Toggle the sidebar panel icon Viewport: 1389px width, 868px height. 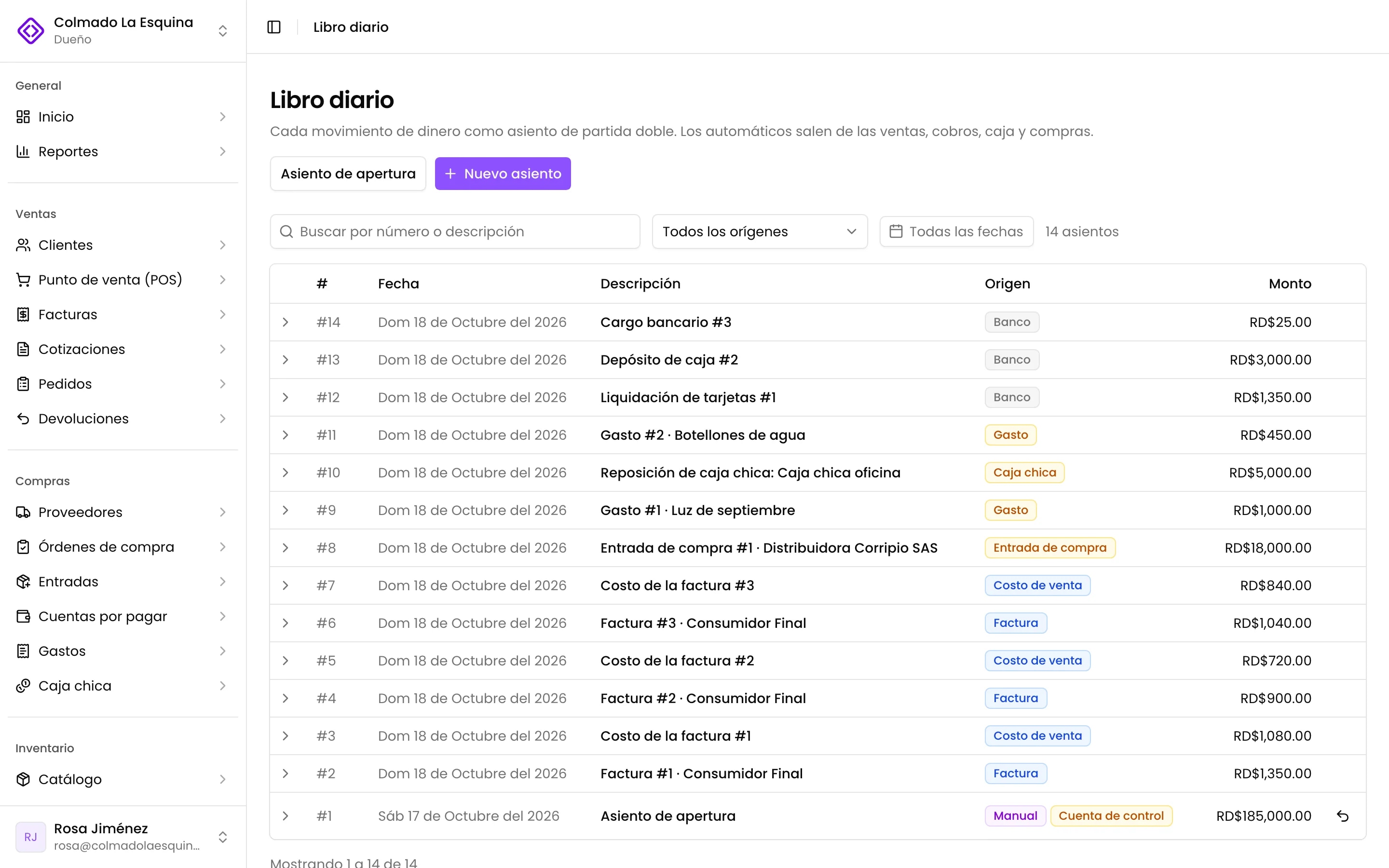[274, 27]
